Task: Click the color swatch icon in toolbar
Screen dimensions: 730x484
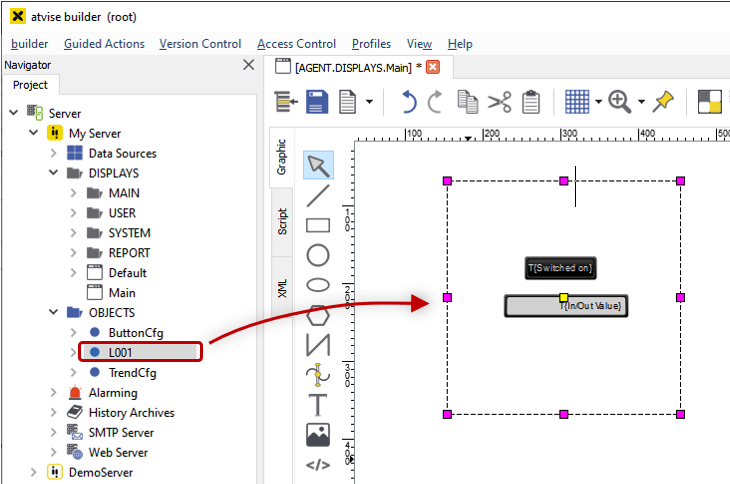Action: tap(709, 102)
